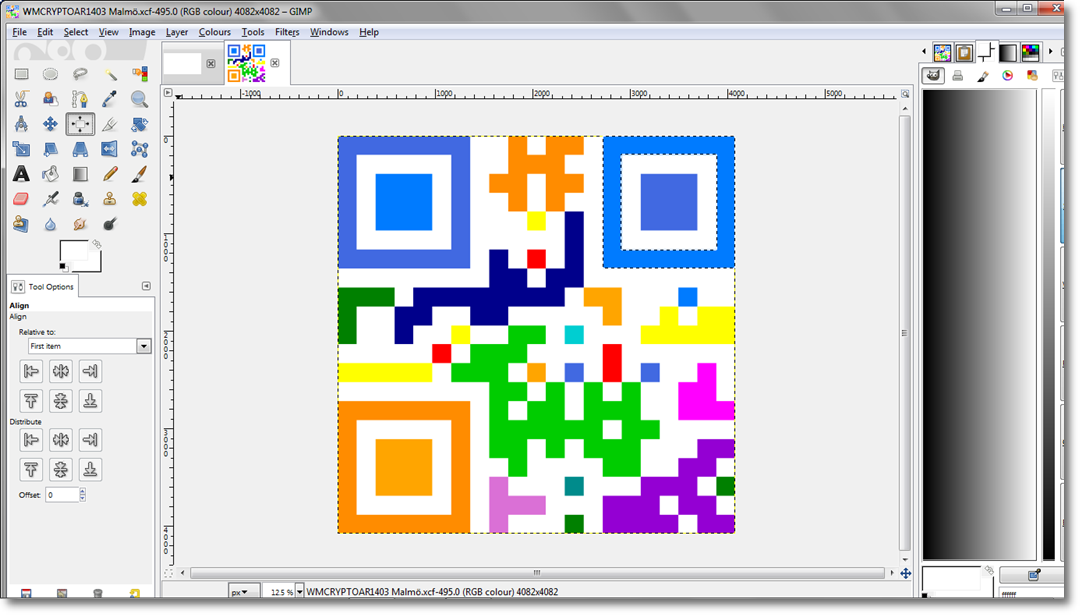Open the Filters menu
The height and width of the screenshot is (615, 1080).
pos(287,32)
